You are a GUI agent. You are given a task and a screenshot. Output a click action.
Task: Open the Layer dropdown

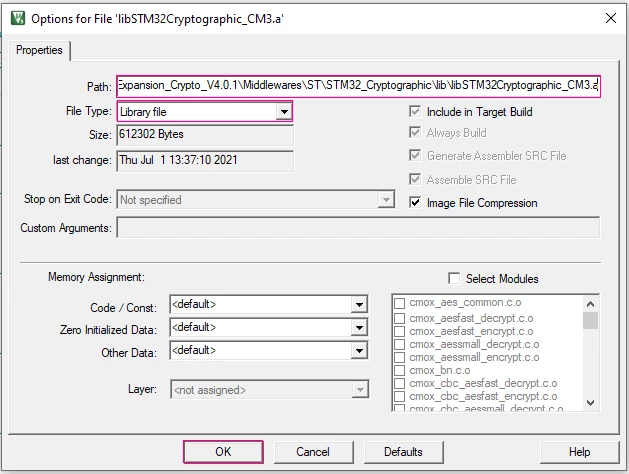360,389
